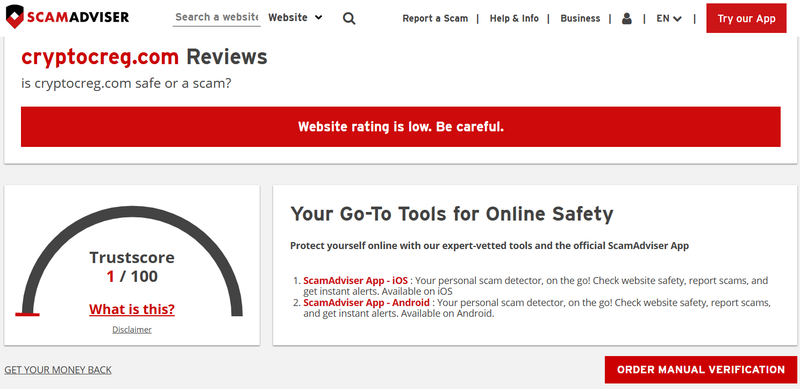Open the Help & Info menu
This screenshot has height=389, width=800.
click(x=514, y=18)
